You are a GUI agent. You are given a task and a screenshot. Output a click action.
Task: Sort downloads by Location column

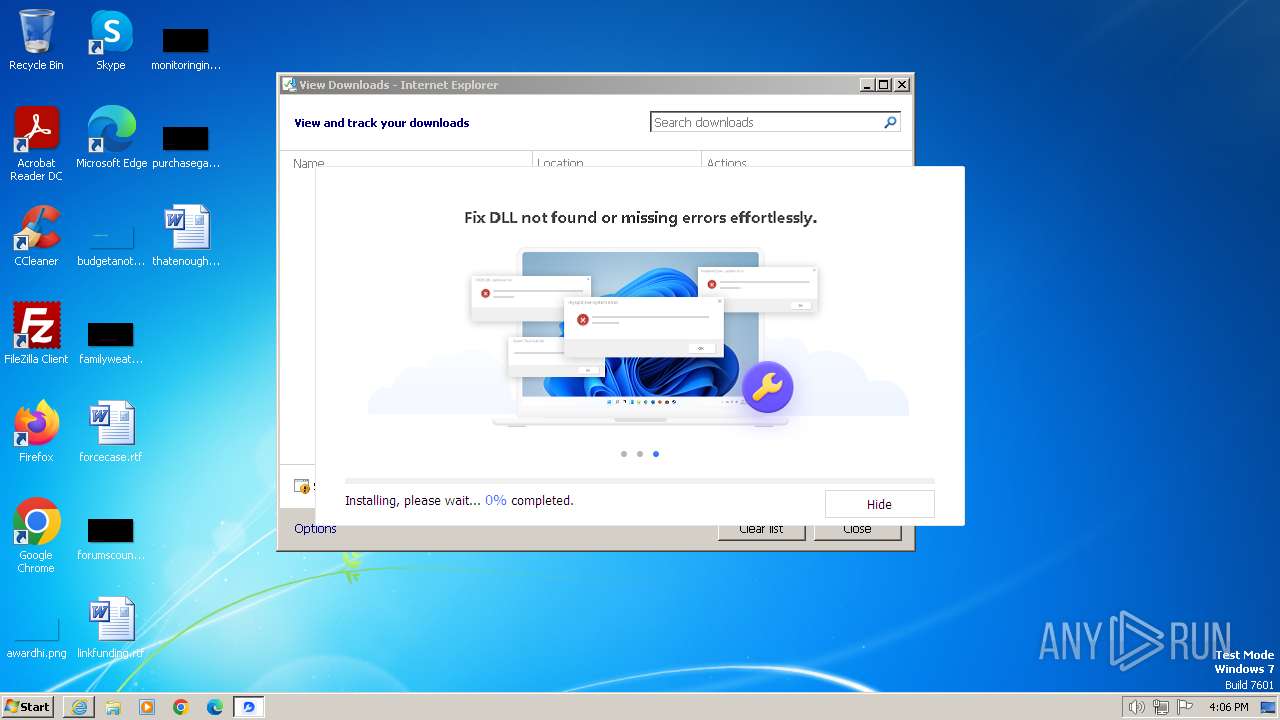pos(560,162)
